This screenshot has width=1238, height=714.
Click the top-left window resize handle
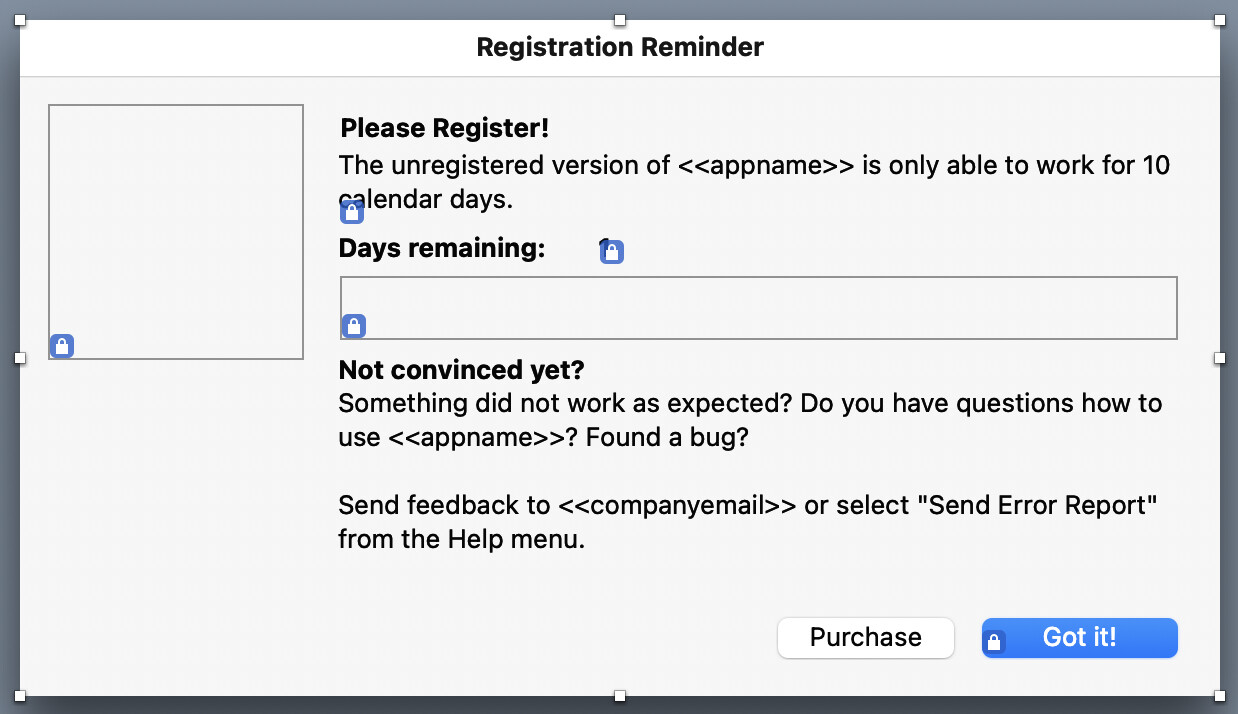coord(20,20)
